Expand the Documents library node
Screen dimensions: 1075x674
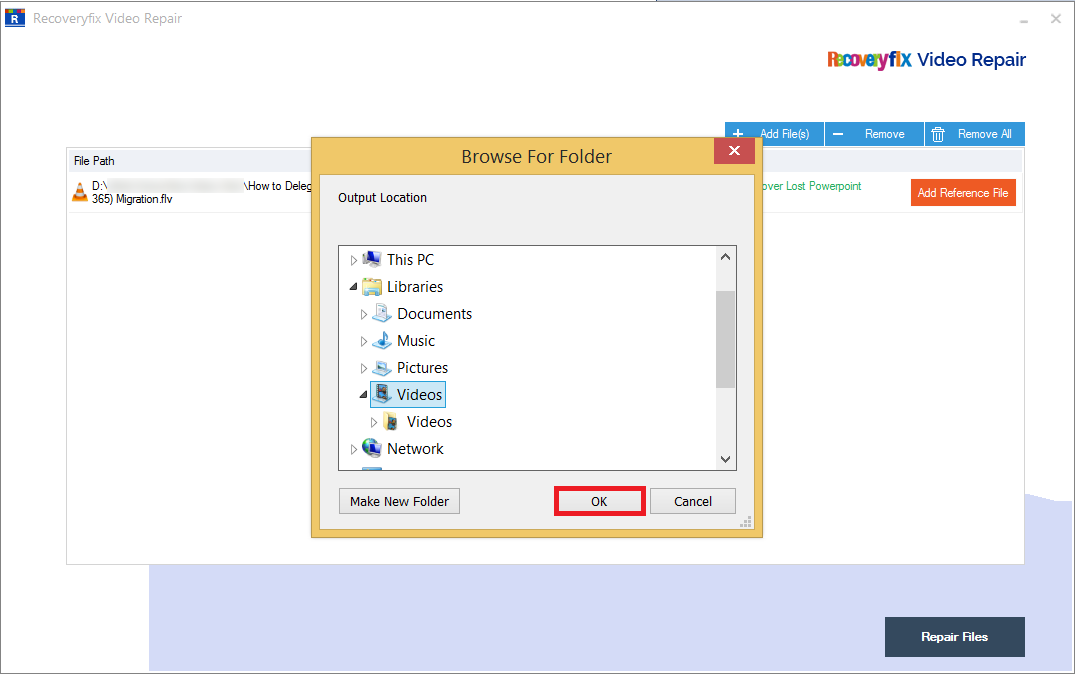(x=363, y=314)
